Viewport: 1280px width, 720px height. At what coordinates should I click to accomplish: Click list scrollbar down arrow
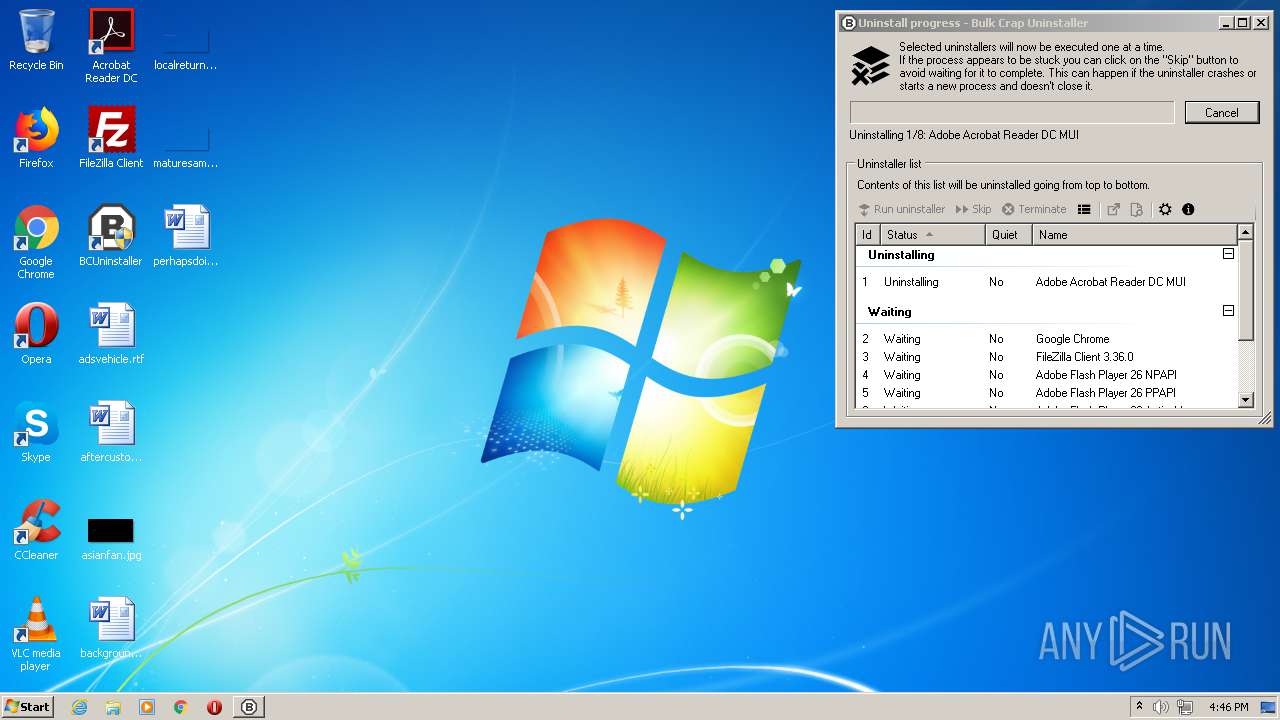pos(1245,399)
